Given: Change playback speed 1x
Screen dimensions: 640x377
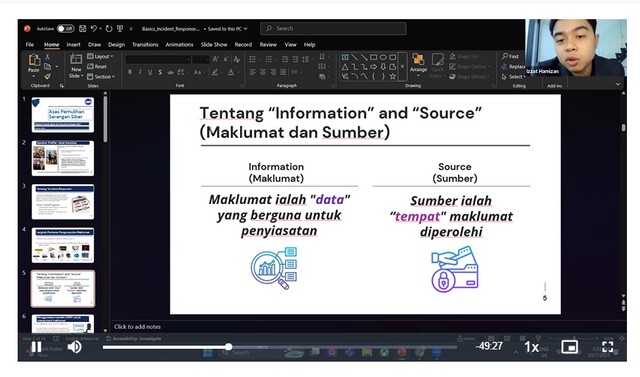Looking at the screenshot, I should 531,347.
